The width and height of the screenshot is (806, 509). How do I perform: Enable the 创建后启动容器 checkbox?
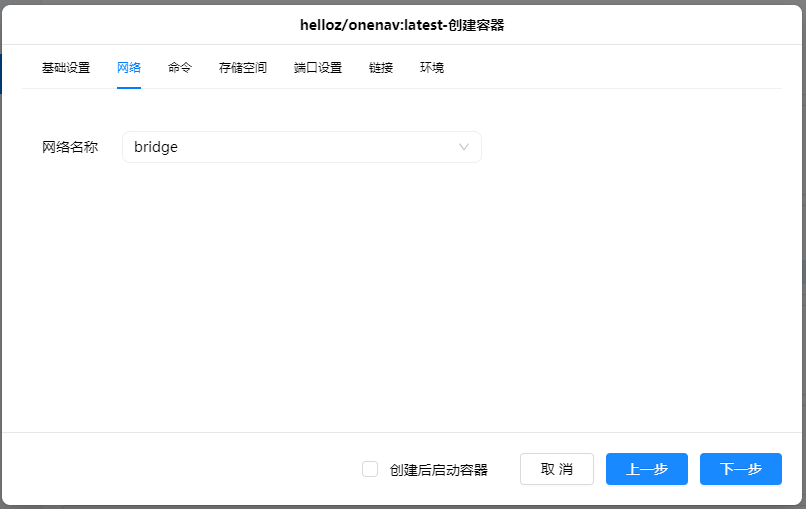370,469
